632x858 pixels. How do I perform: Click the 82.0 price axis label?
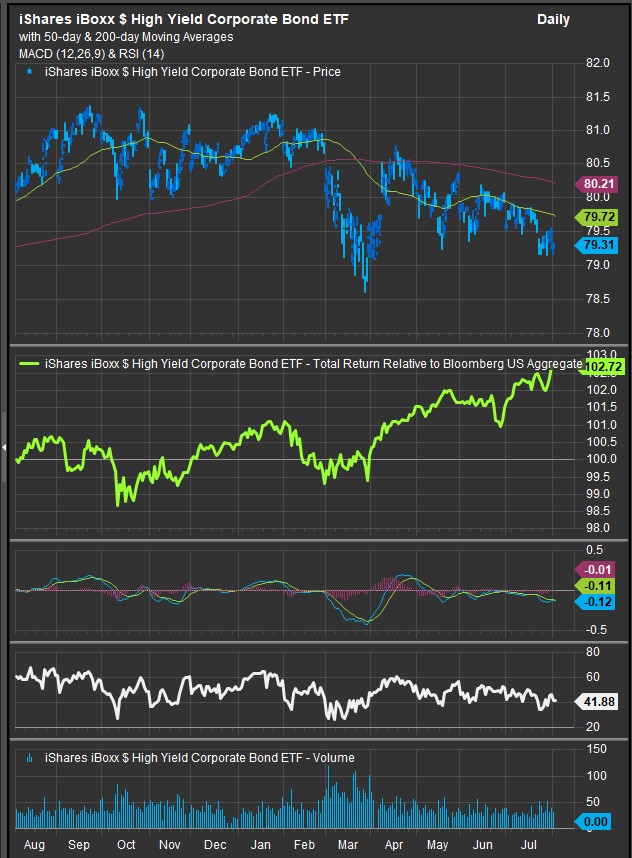coord(598,63)
